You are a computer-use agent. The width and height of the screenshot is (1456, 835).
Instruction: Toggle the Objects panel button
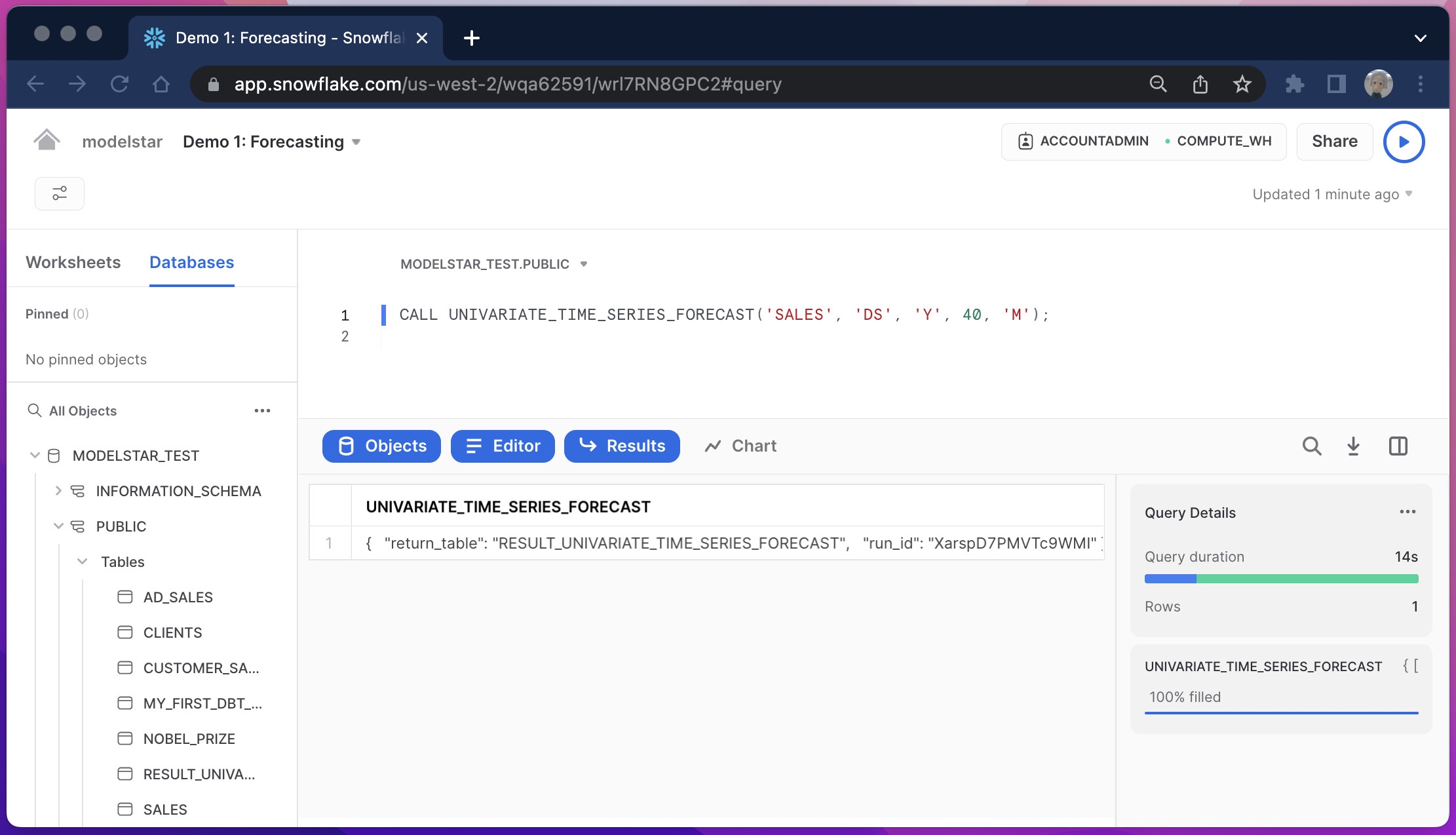click(381, 446)
